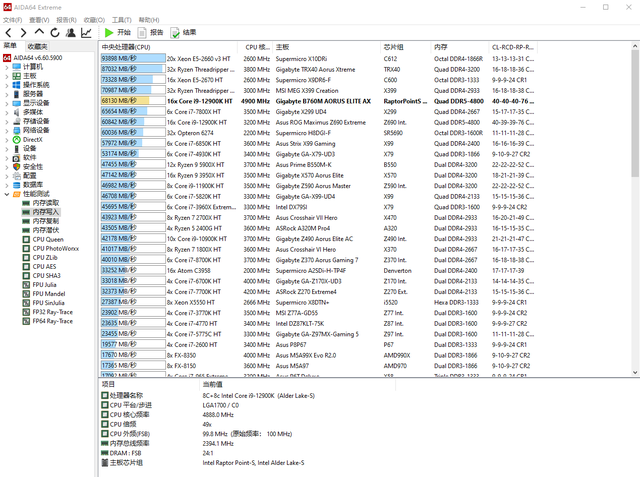The image size is (640, 477).
Task: Switch to the 菜单 tab
Action: (10, 46)
